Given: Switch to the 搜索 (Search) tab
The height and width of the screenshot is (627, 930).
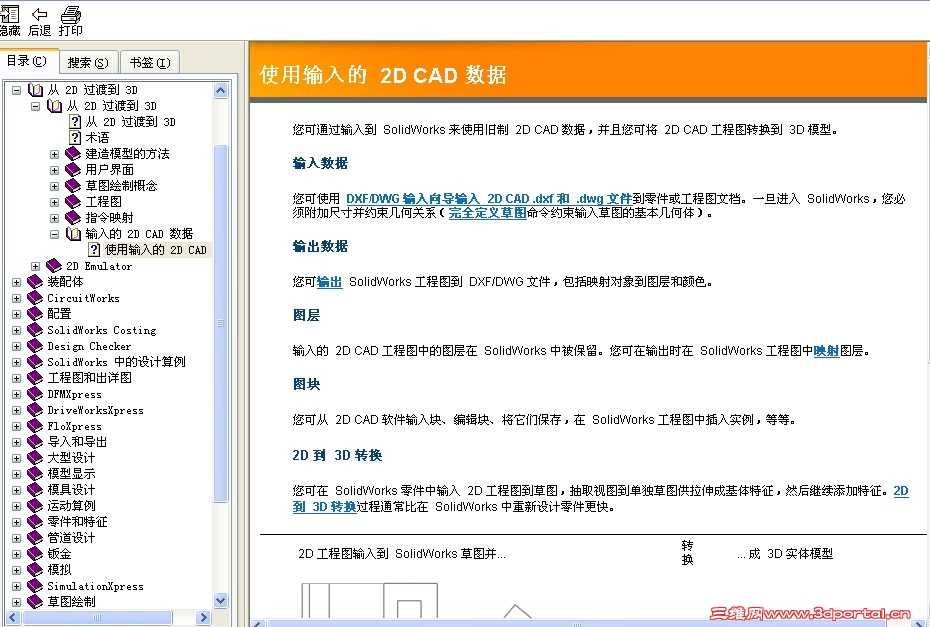Looking at the screenshot, I should click(88, 62).
